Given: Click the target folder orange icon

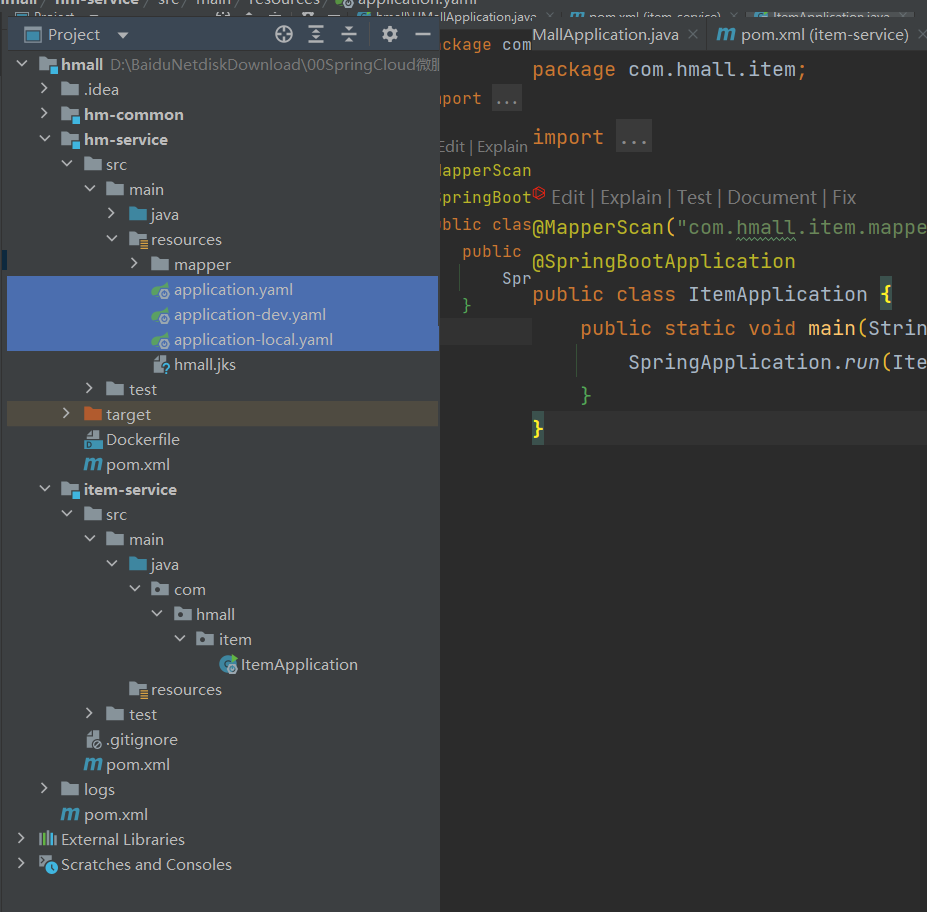Looking at the screenshot, I should [x=93, y=414].
